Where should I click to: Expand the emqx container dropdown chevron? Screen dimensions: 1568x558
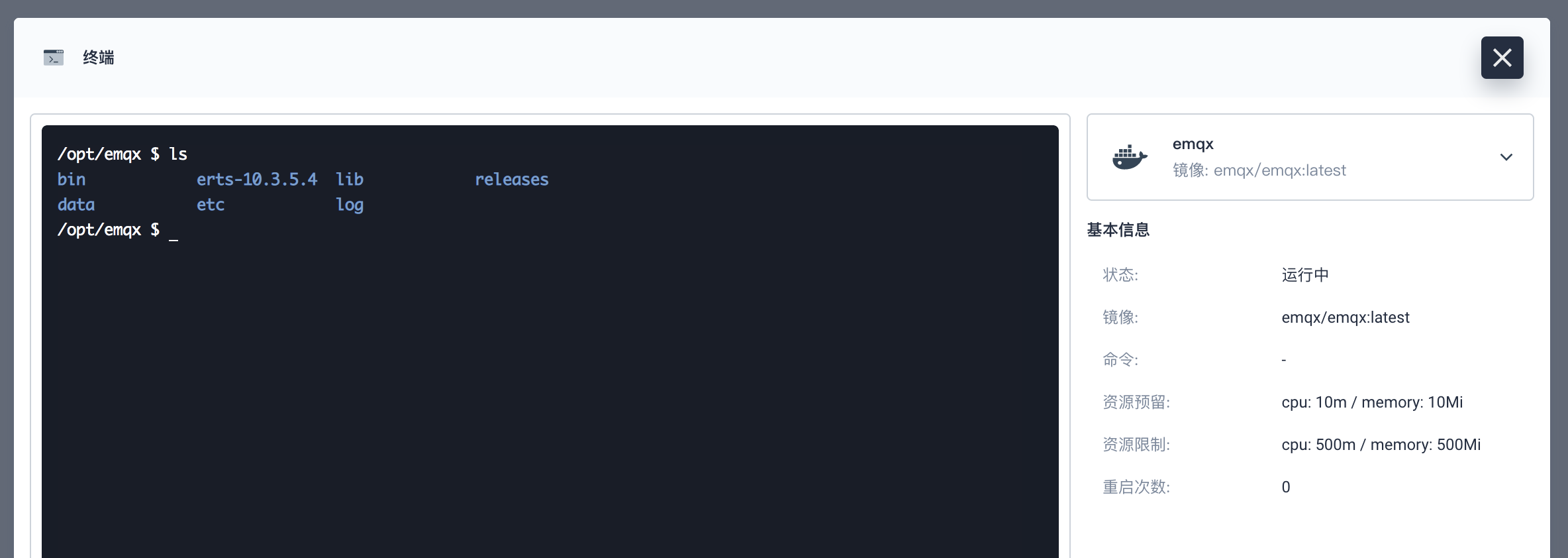1506,157
